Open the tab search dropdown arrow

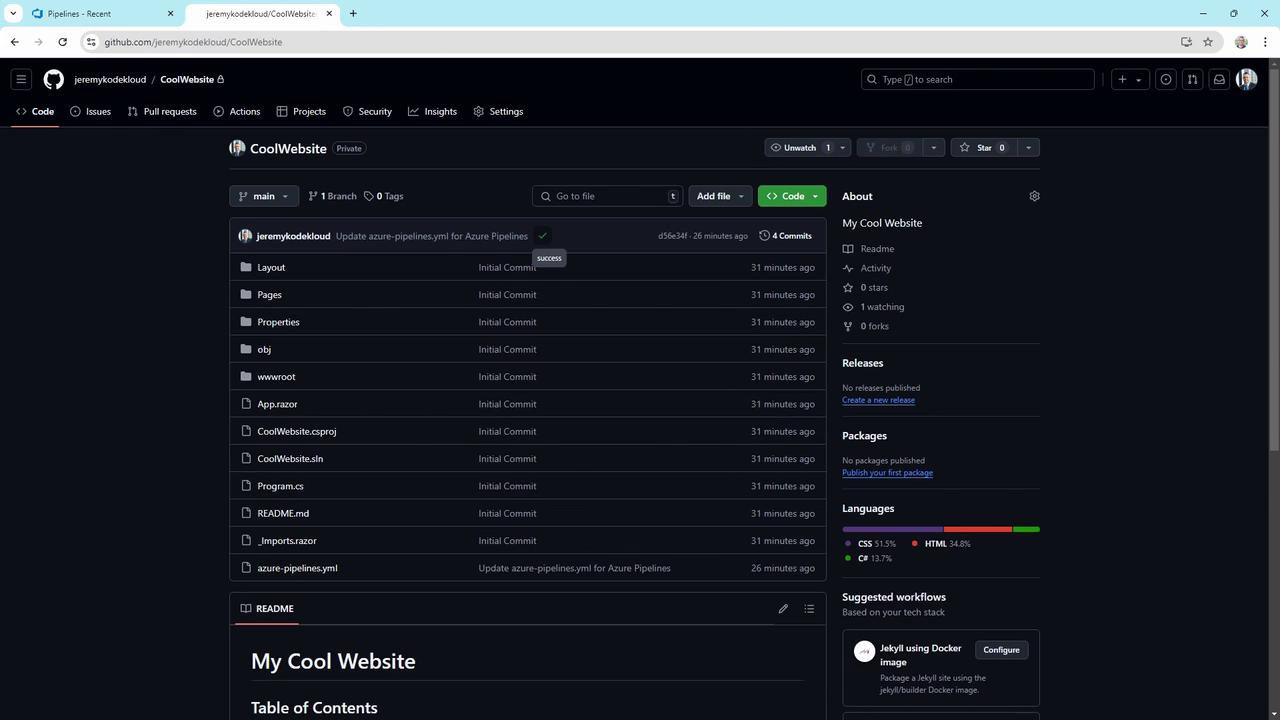[13, 14]
